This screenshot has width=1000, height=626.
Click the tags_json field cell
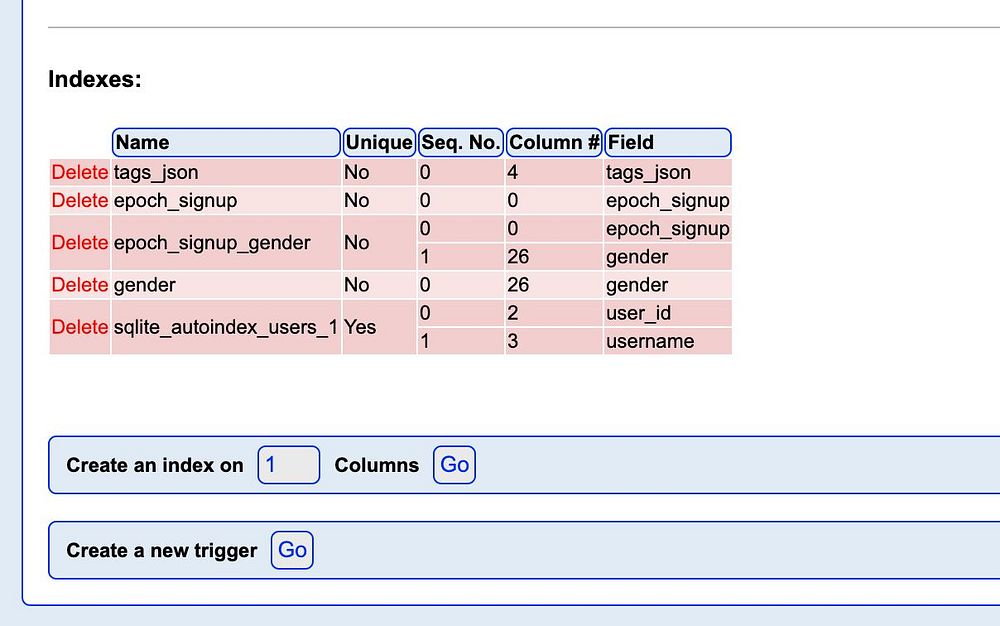[x=648, y=172]
